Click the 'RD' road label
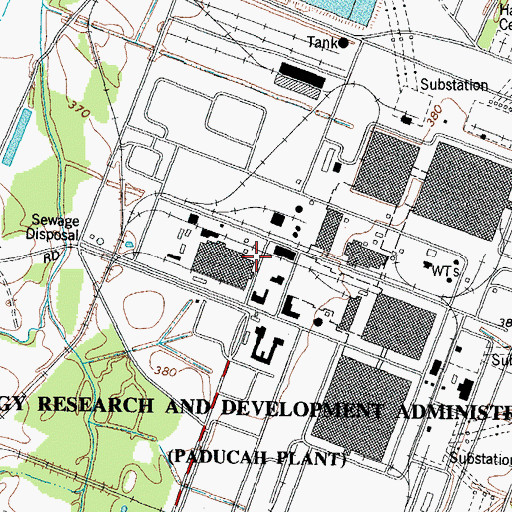Image resolution: width=512 pixels, height=512 pixels. click(x=52, y=257)
